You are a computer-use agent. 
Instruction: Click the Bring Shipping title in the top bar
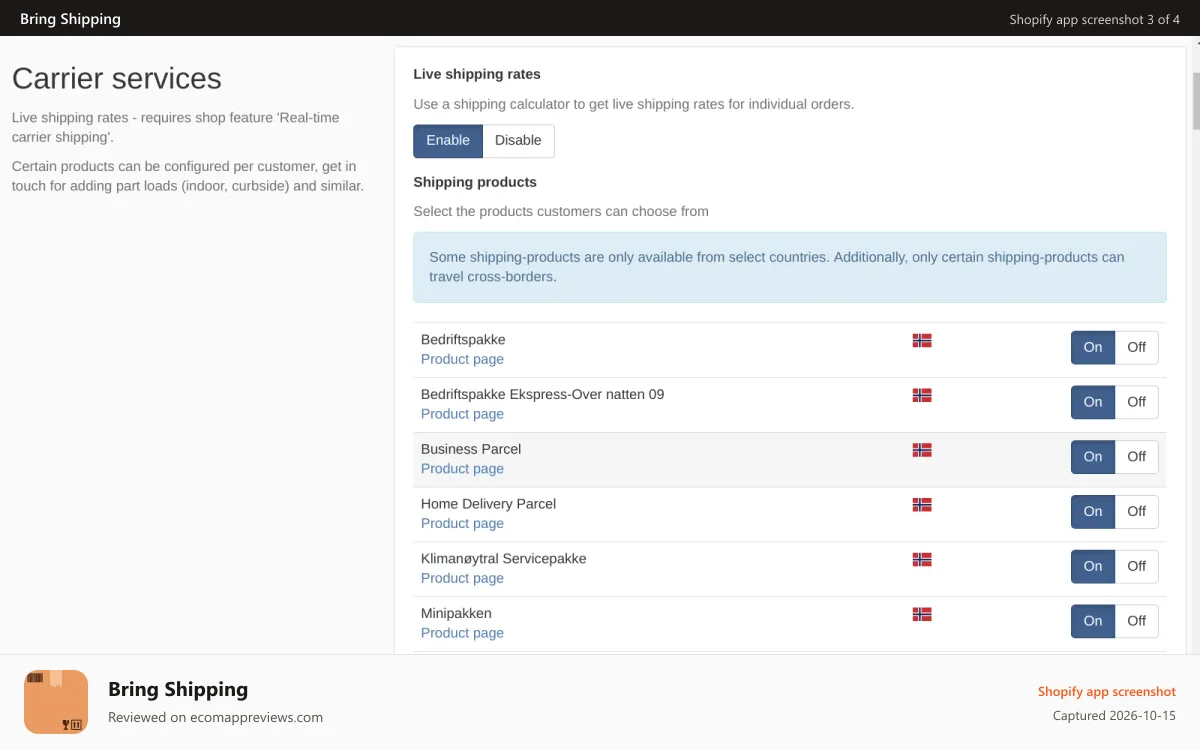[x=70, y=19]
